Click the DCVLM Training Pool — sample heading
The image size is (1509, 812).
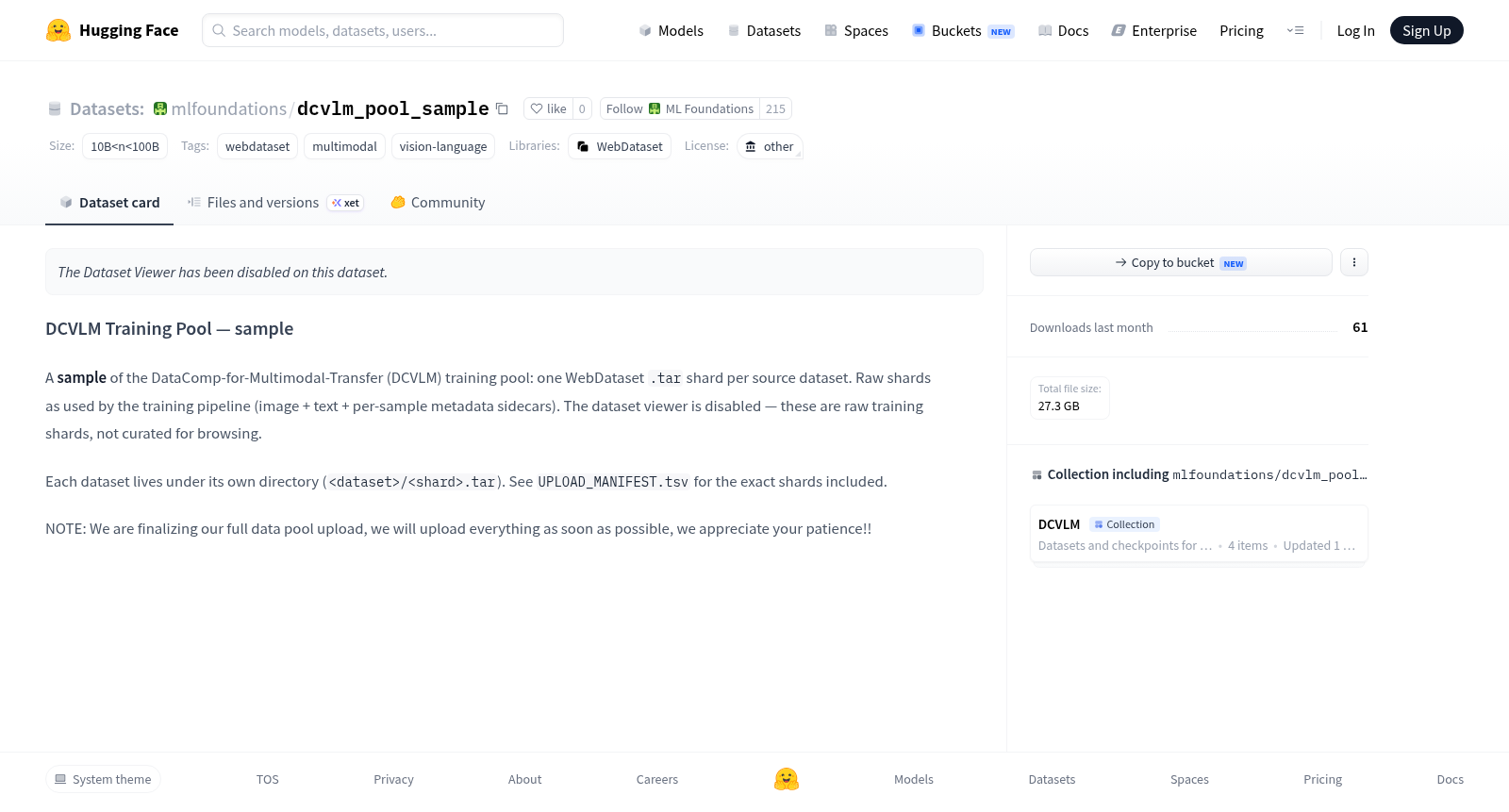[170, 328]
